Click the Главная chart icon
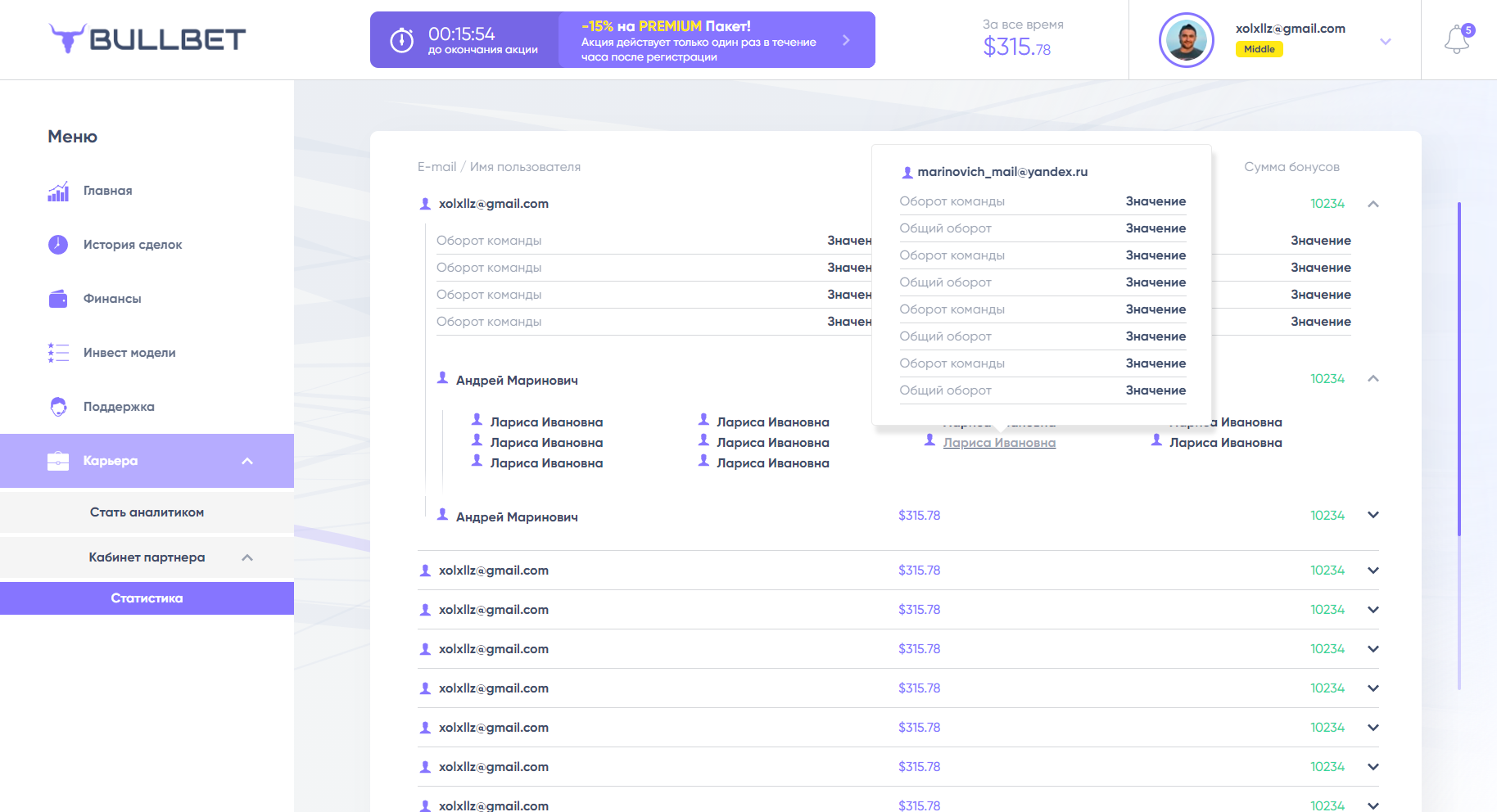This screenshot has height=812, width=1497. pos(58,191)
